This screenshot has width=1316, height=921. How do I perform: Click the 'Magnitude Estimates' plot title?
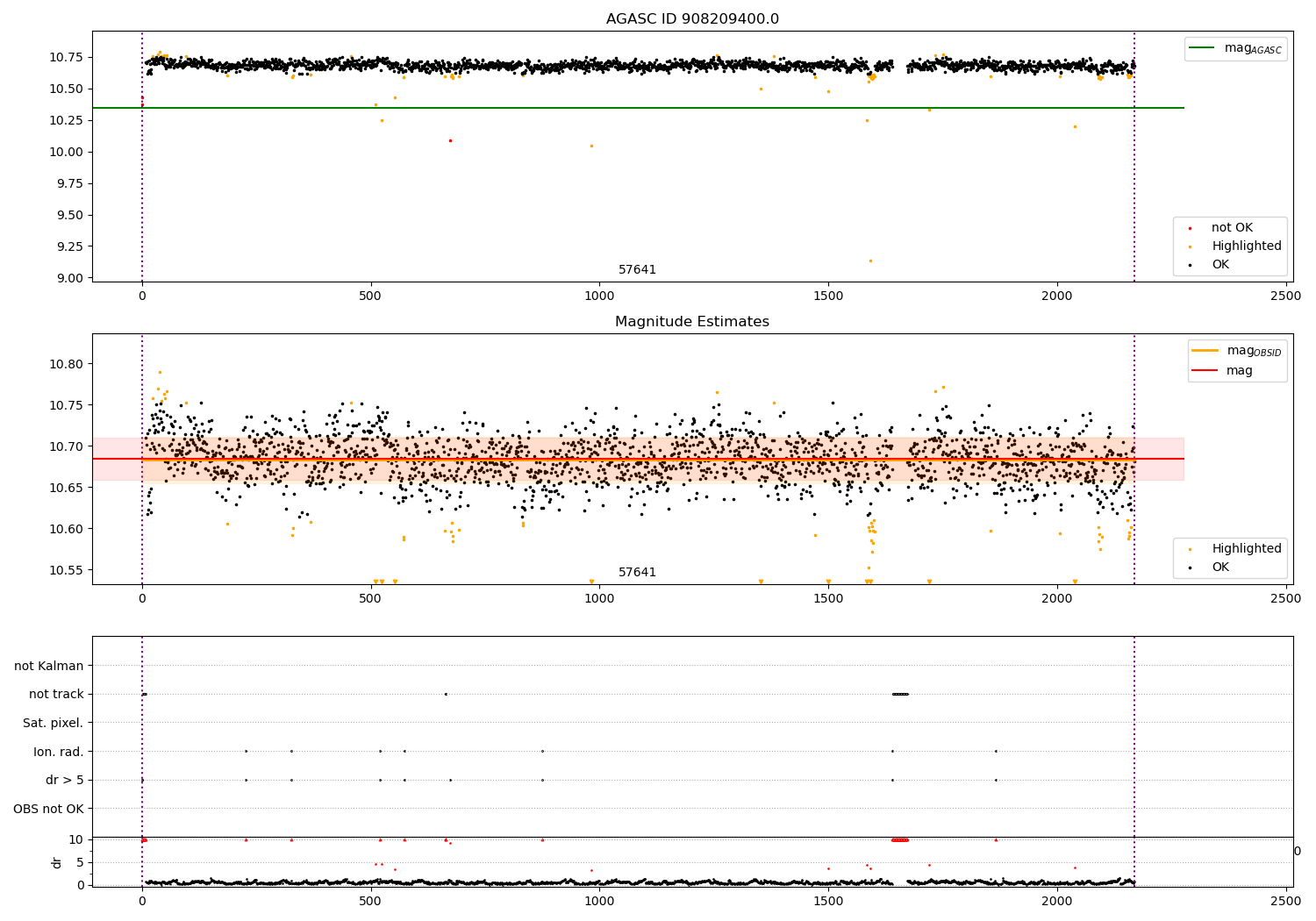point(692,322)
